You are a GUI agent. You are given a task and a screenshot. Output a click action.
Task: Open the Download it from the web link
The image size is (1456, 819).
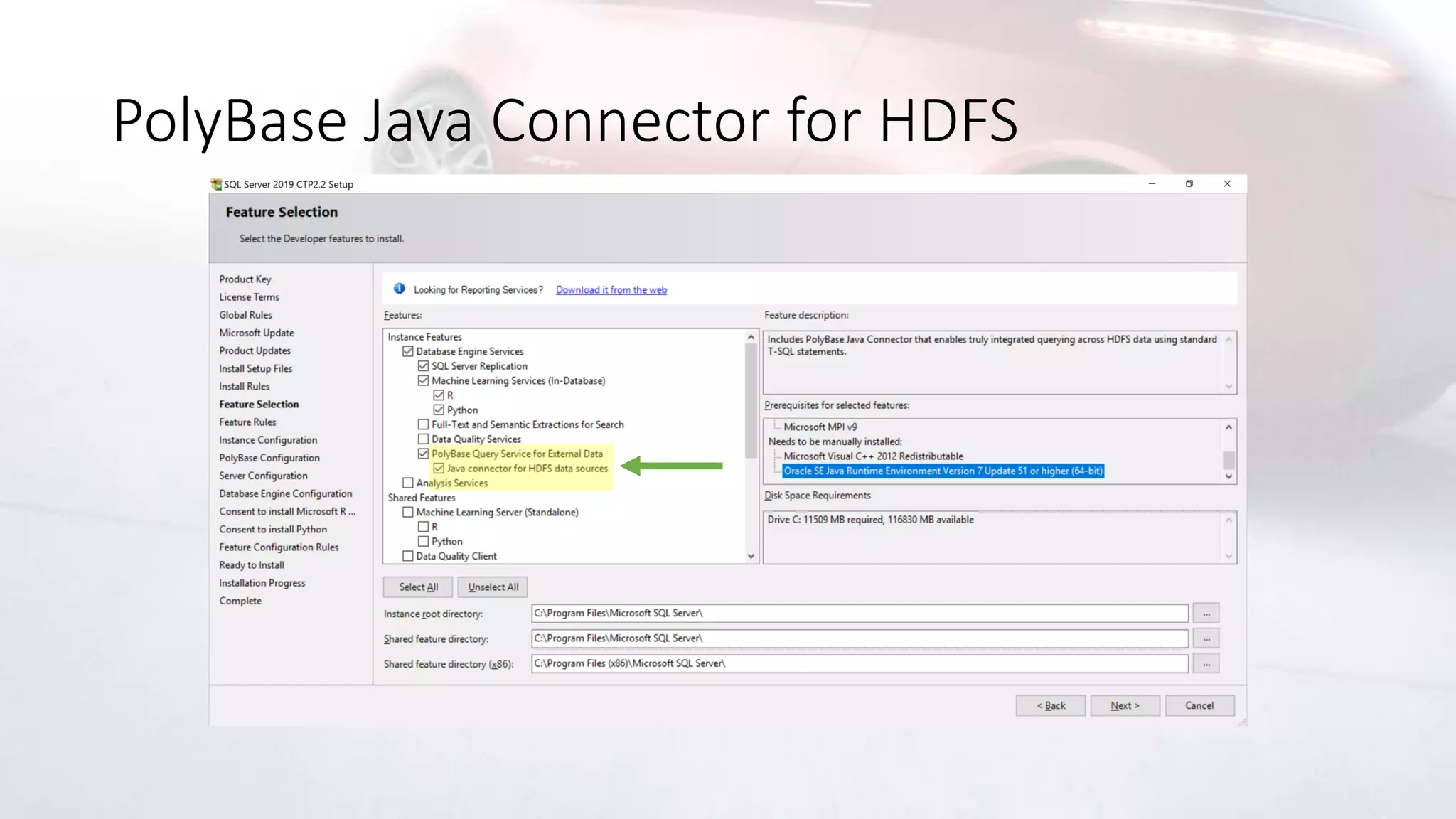(611, 290)
